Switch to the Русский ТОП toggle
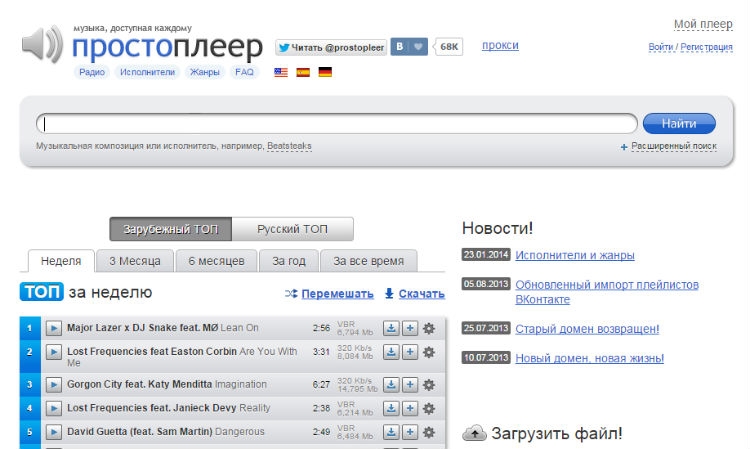The width and height of the screenshot is (750, 449). click(293, 229)
